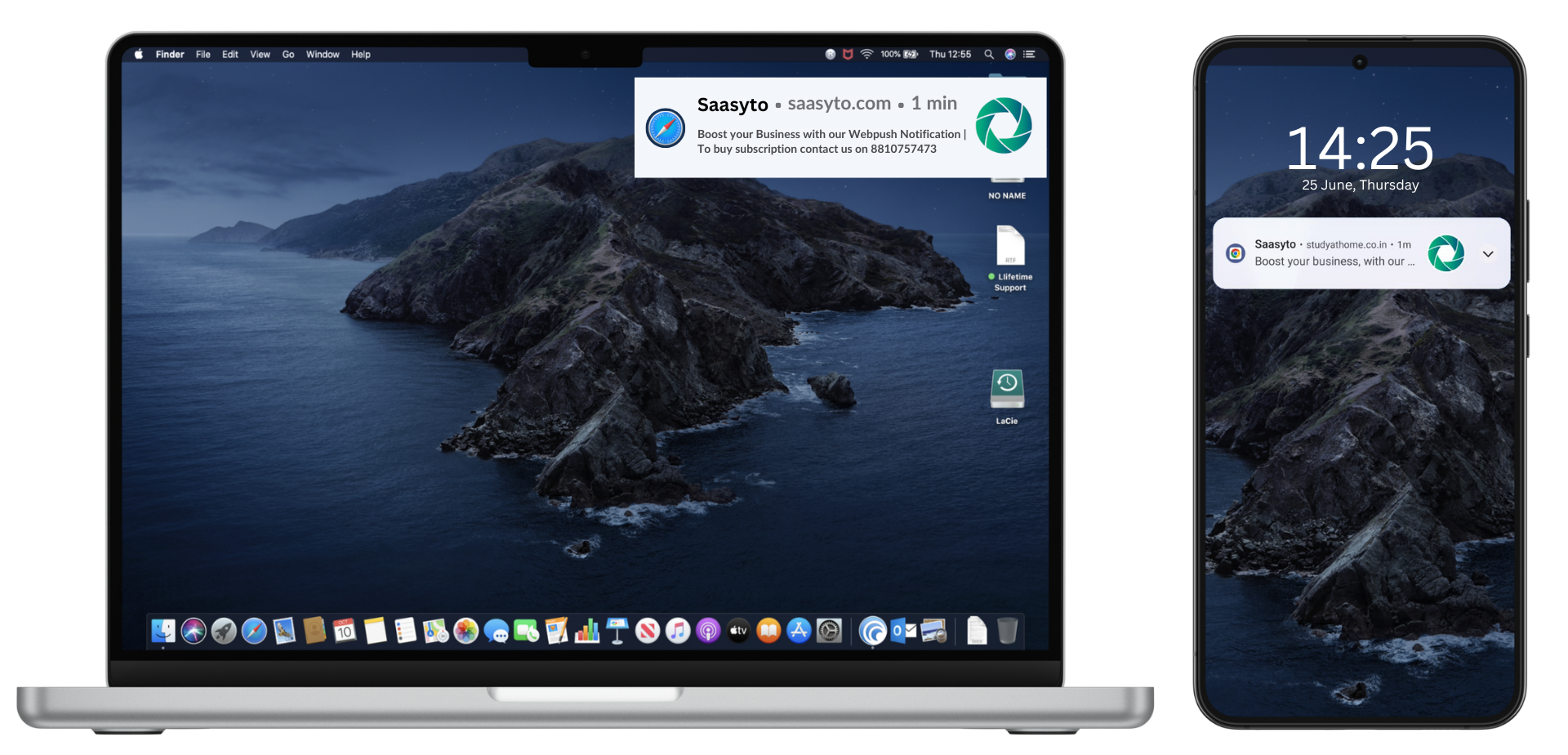The width and height of the screenshot is (1568, 755).
Task: Launch Siri from the dock
Action: (194, 631)
